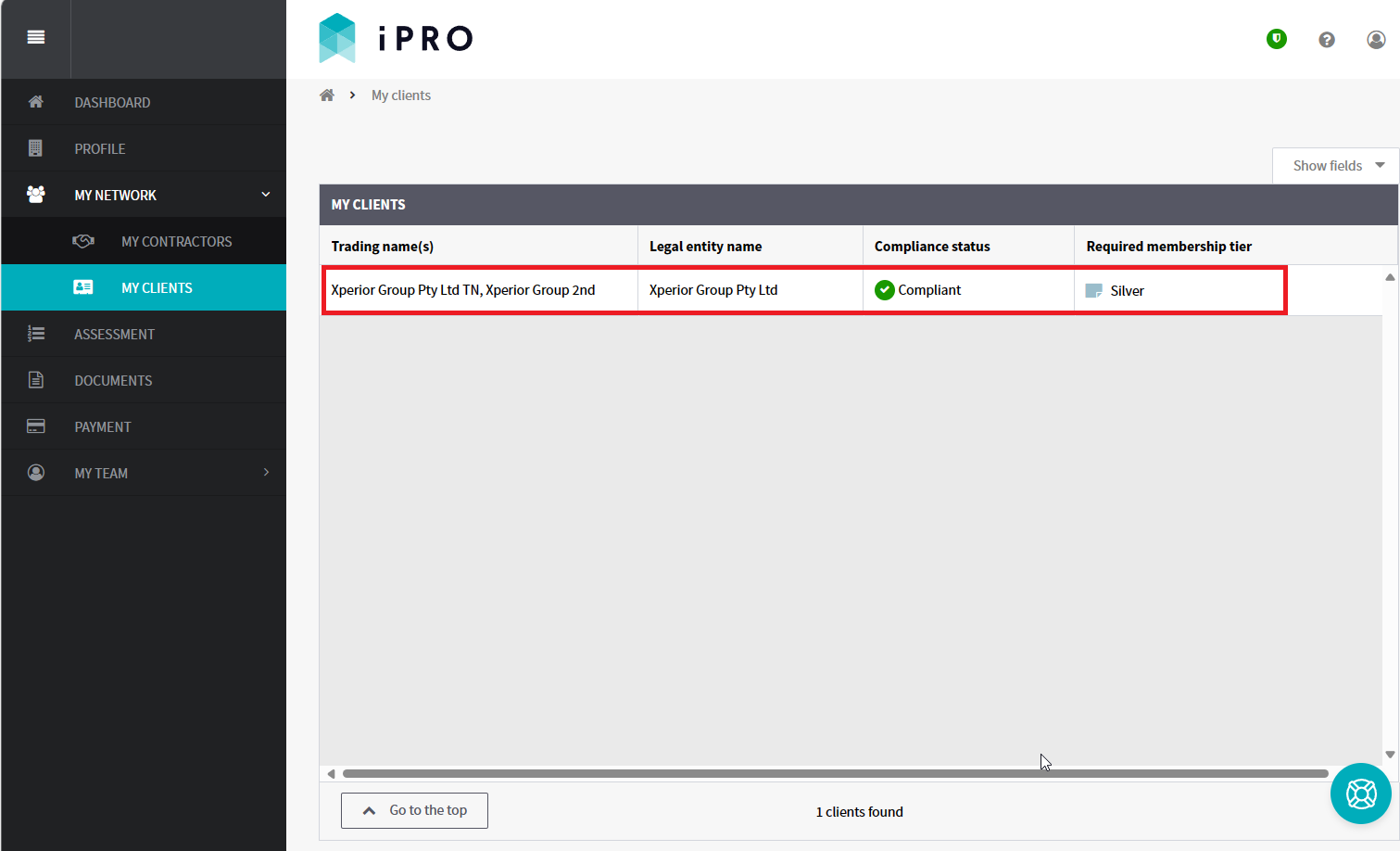Image resolution: width=1400 pixels, height=851 pixels.
Task: Click the table scroll down arrow
Action: [1390, 755]
